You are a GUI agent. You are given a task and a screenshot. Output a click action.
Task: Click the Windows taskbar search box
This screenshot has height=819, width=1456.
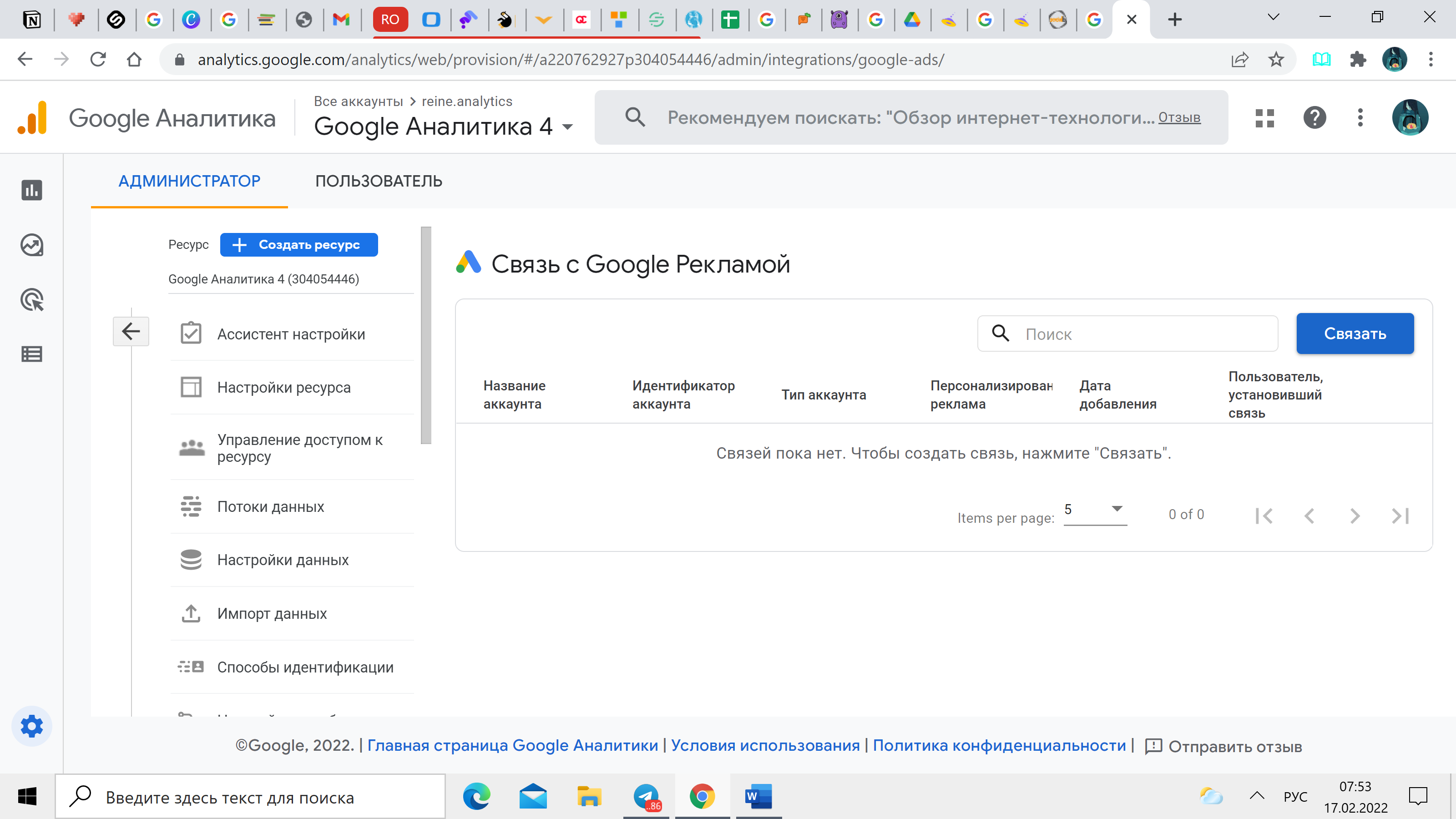[250, 797]
